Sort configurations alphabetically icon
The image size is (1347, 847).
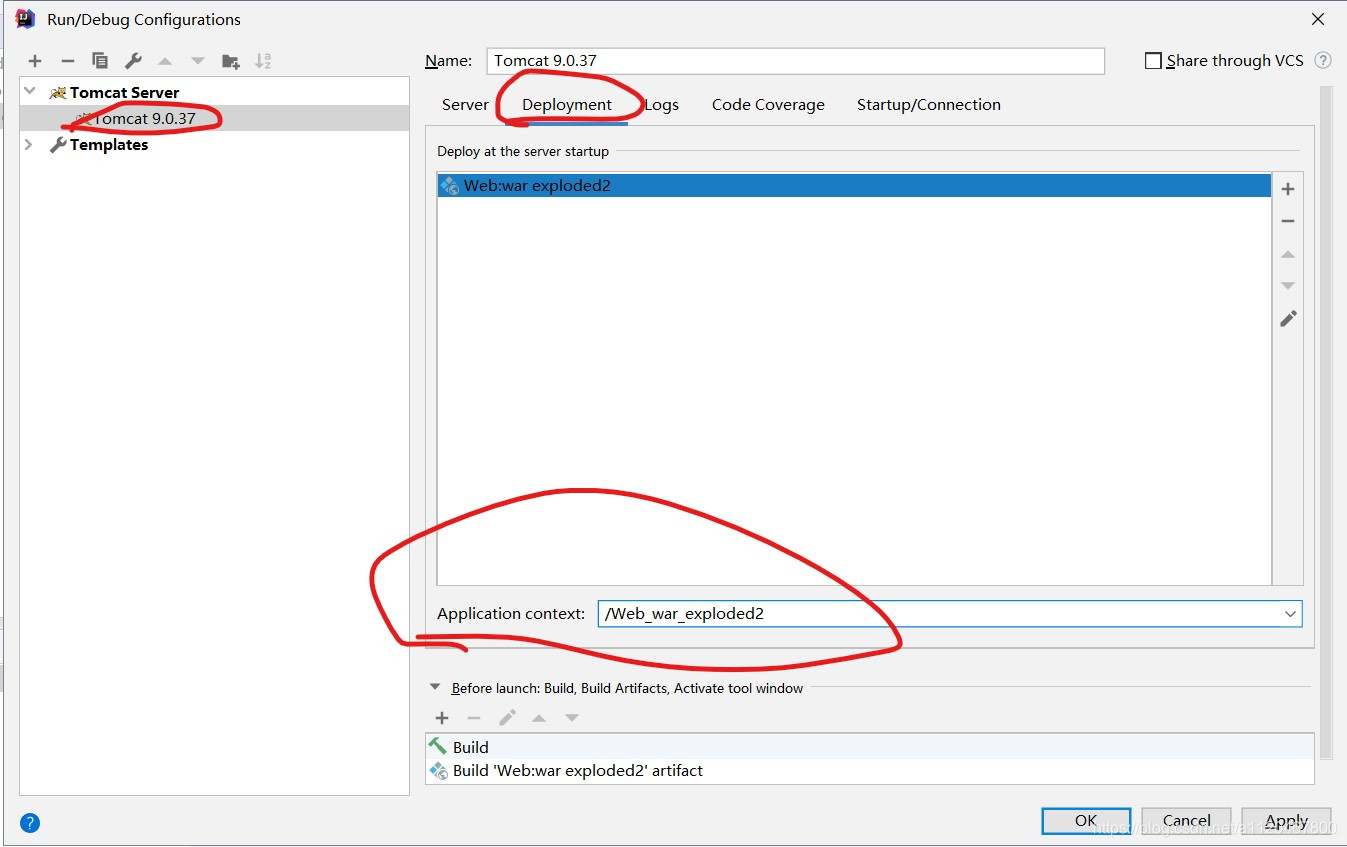[263, 61]
